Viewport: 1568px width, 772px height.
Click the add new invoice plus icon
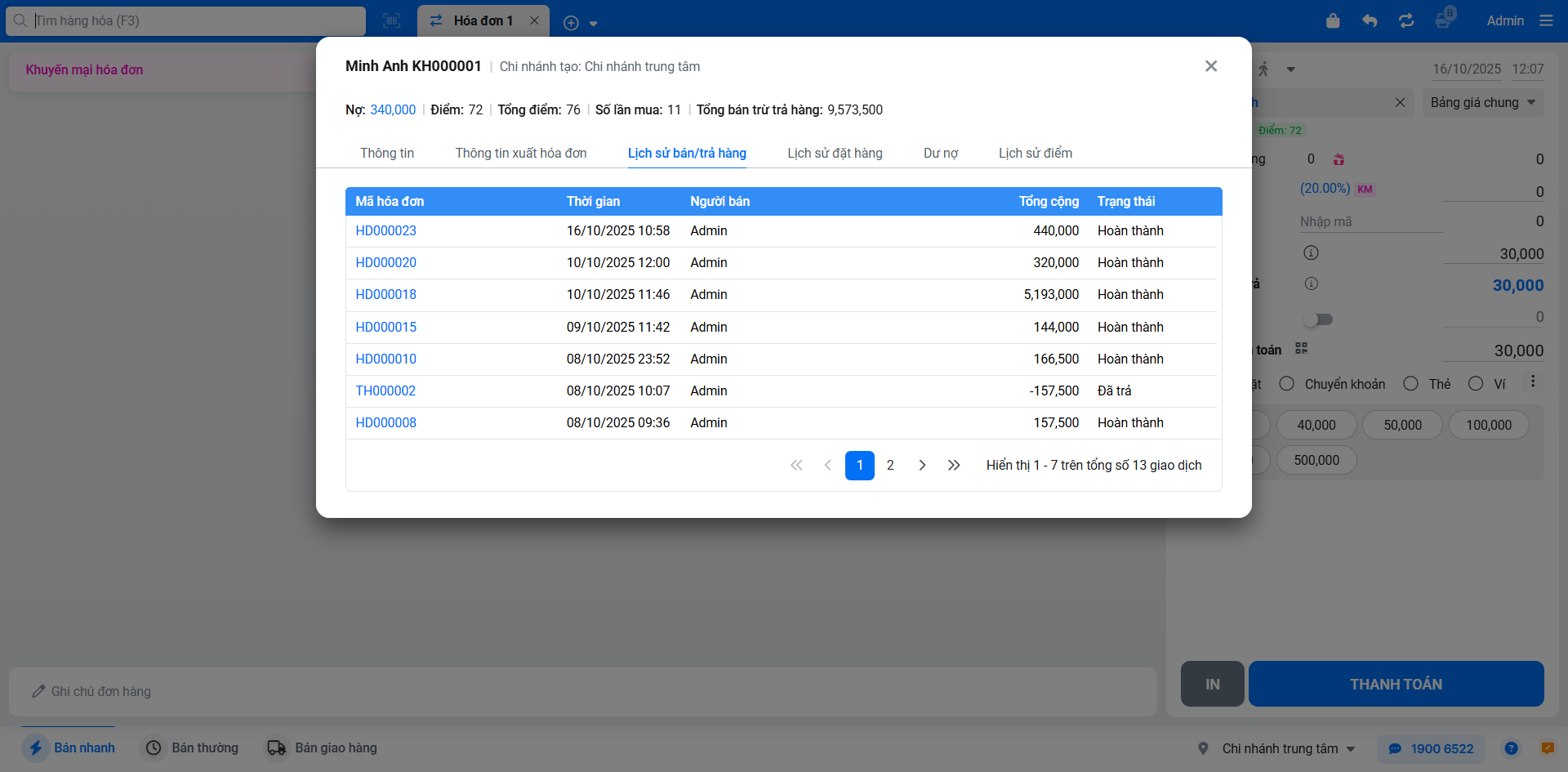coord(571,23)
